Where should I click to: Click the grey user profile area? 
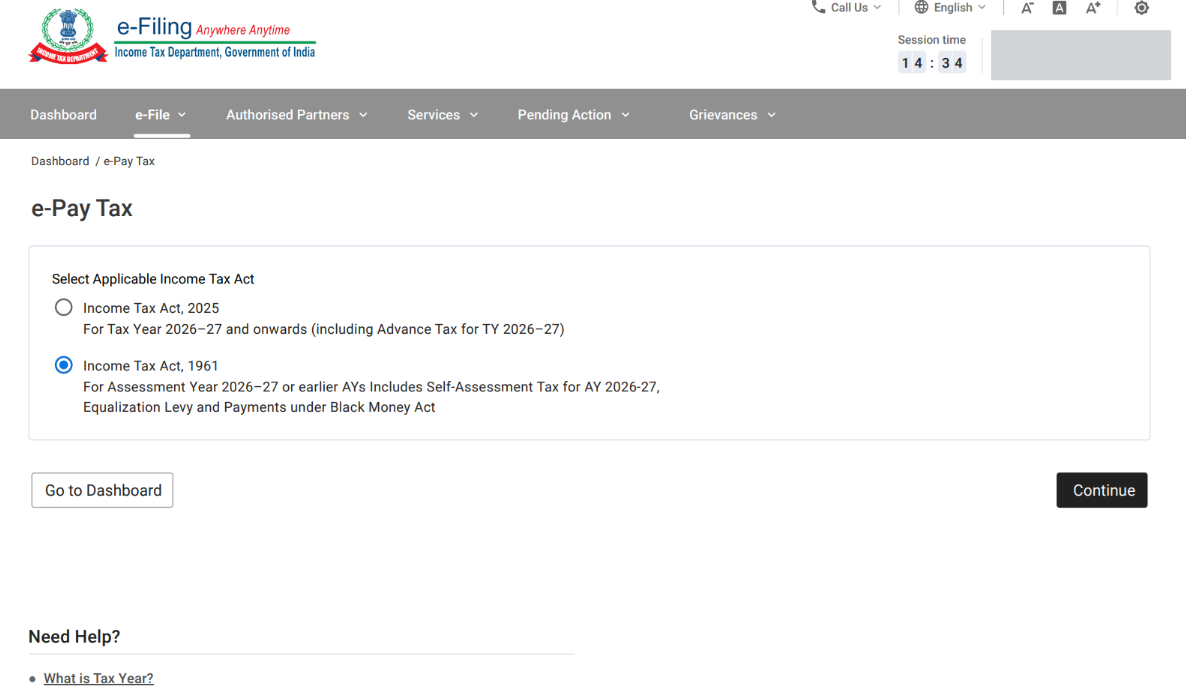1080,55
